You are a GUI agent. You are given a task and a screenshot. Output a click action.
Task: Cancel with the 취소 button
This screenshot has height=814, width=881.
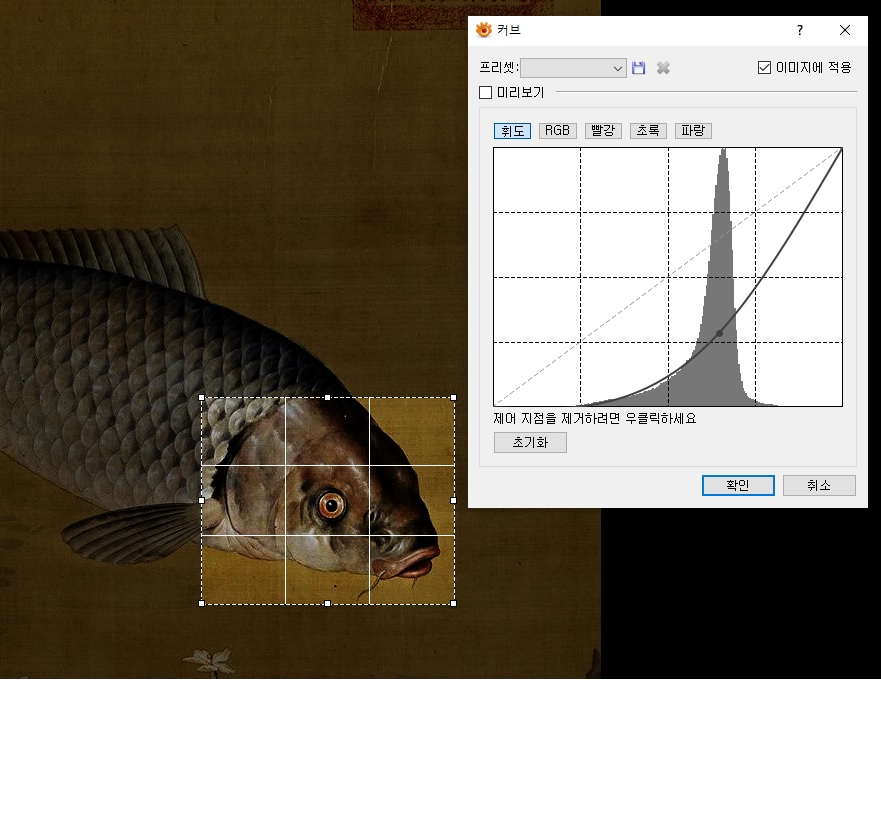click(819, 485)
